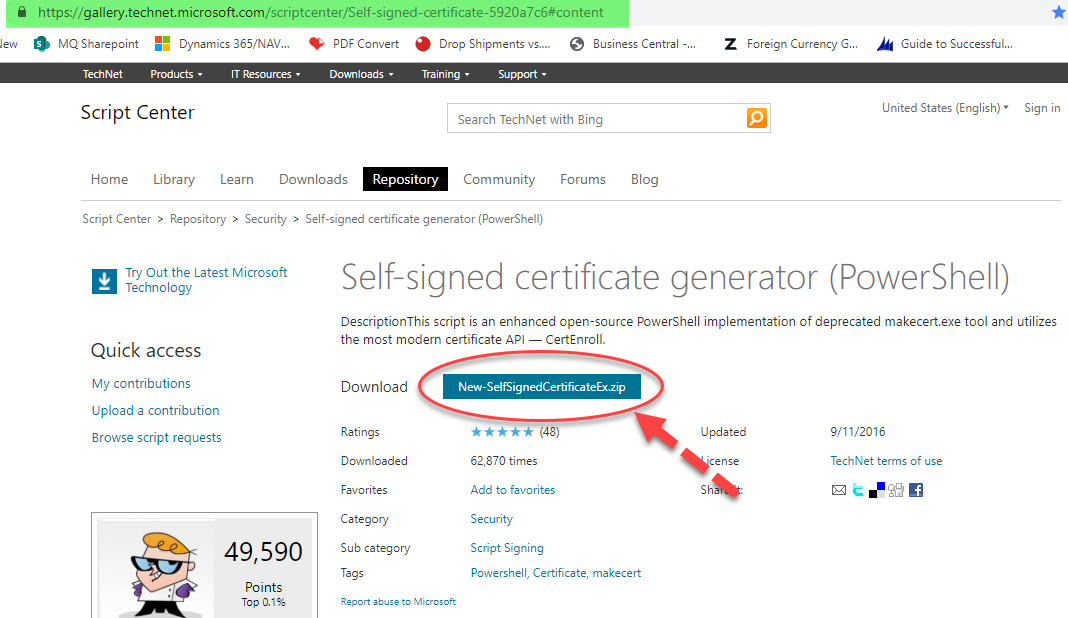Screen dimensions: 1068x618
Task: Share on Digg icon
Action: click(896, 490)
